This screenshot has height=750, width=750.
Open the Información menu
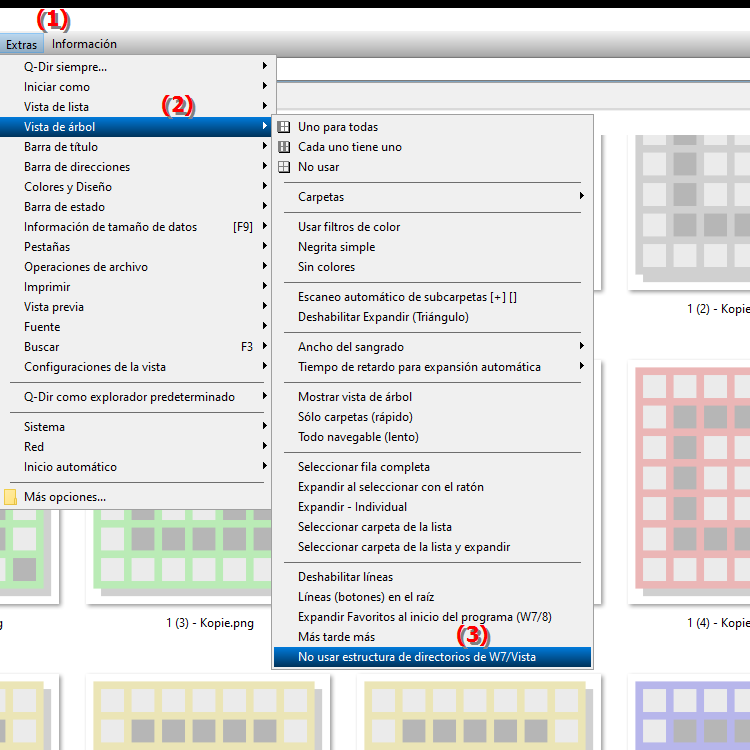84,44
